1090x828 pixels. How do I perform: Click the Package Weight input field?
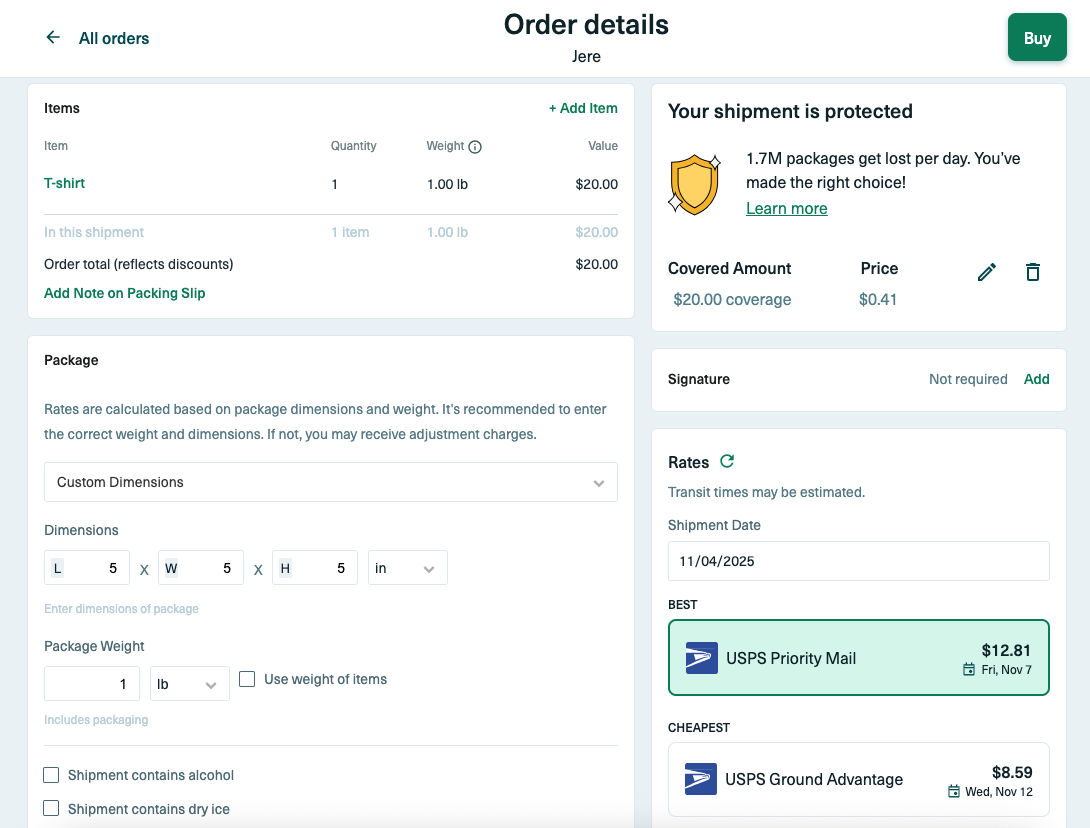coord(92,683)
